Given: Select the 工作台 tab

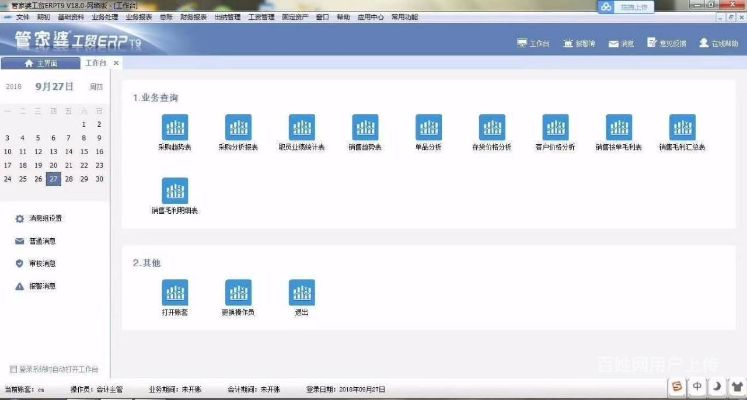Looking at the screenshot, I should coord(95,63).
